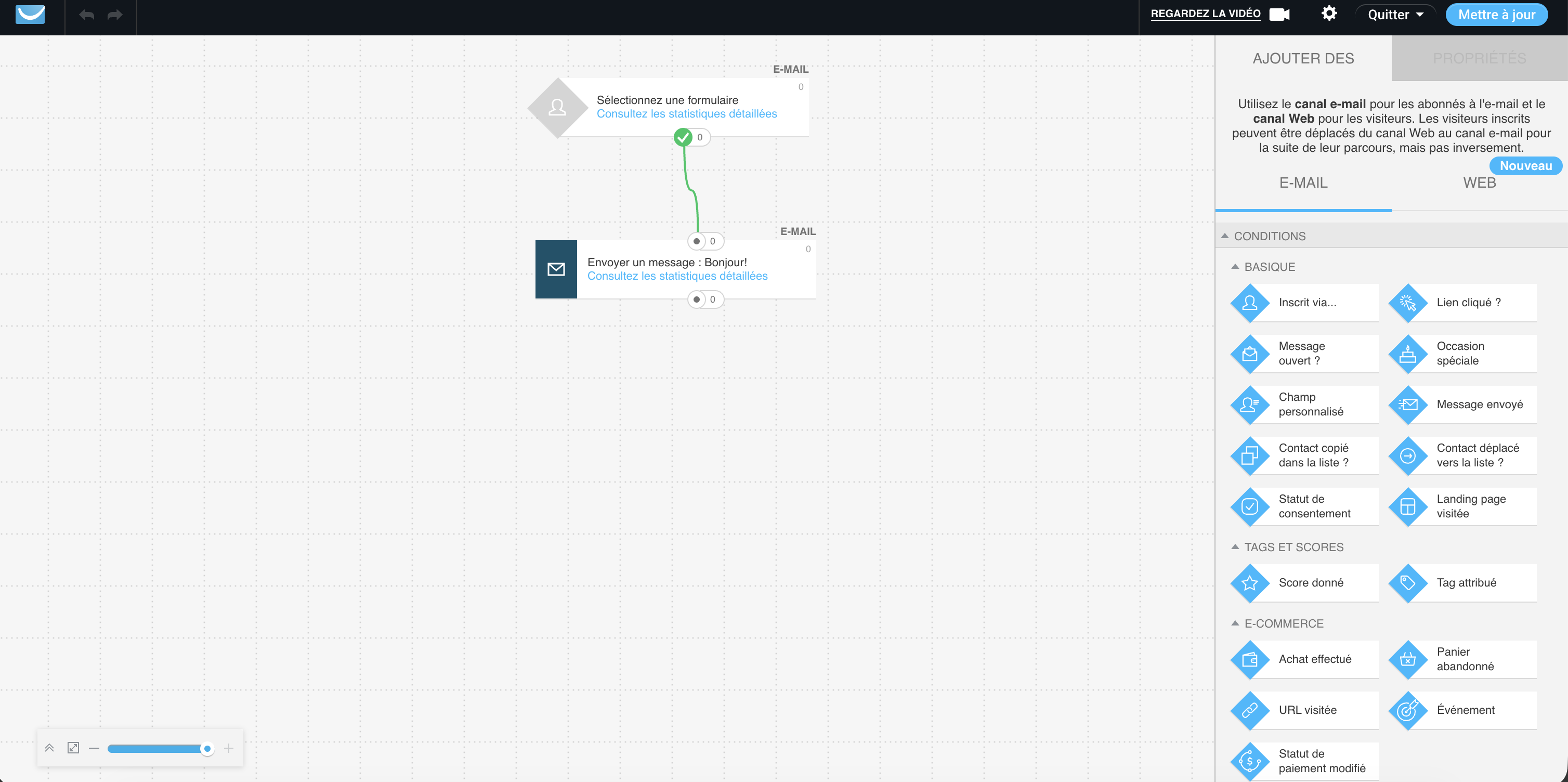
Task: Open the PROPRIÉTÉS tab
Action: [1480, 58]
